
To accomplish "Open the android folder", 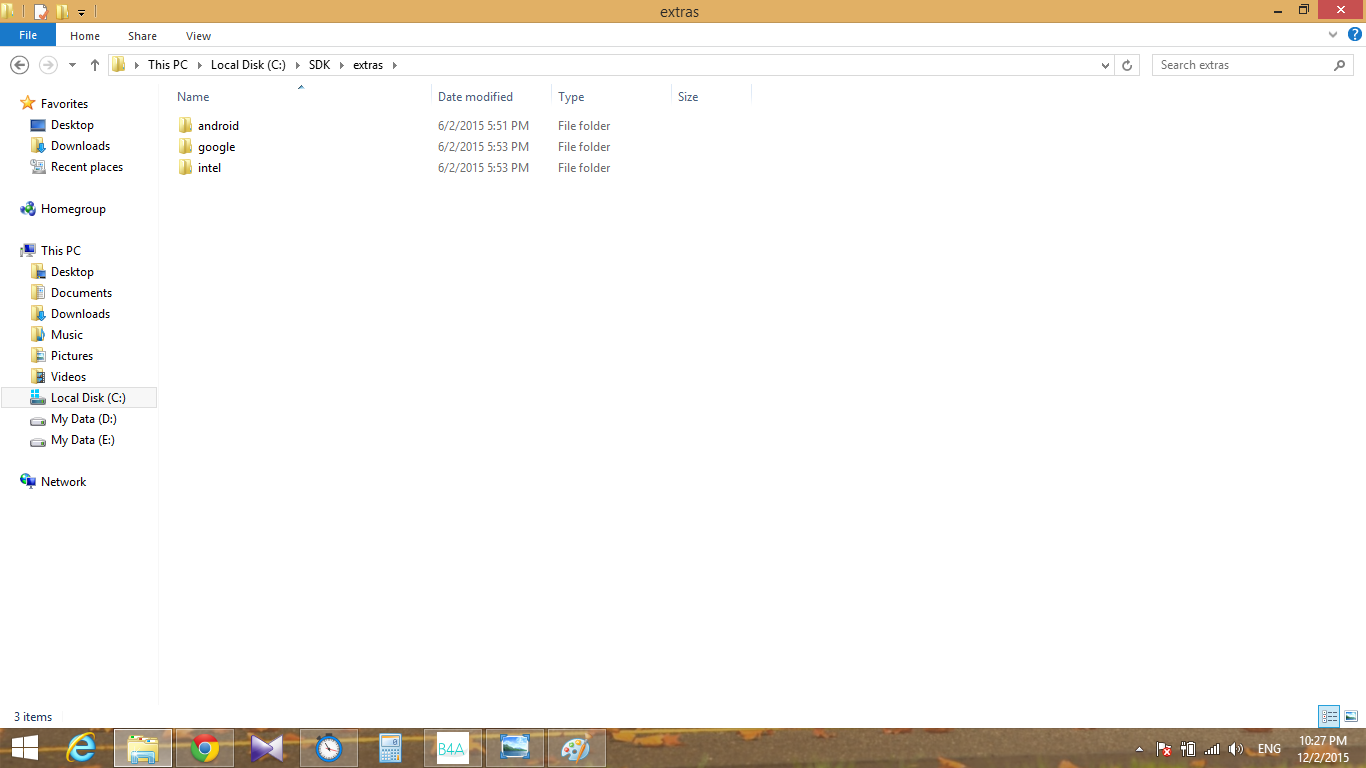I will tap(218, 126).
